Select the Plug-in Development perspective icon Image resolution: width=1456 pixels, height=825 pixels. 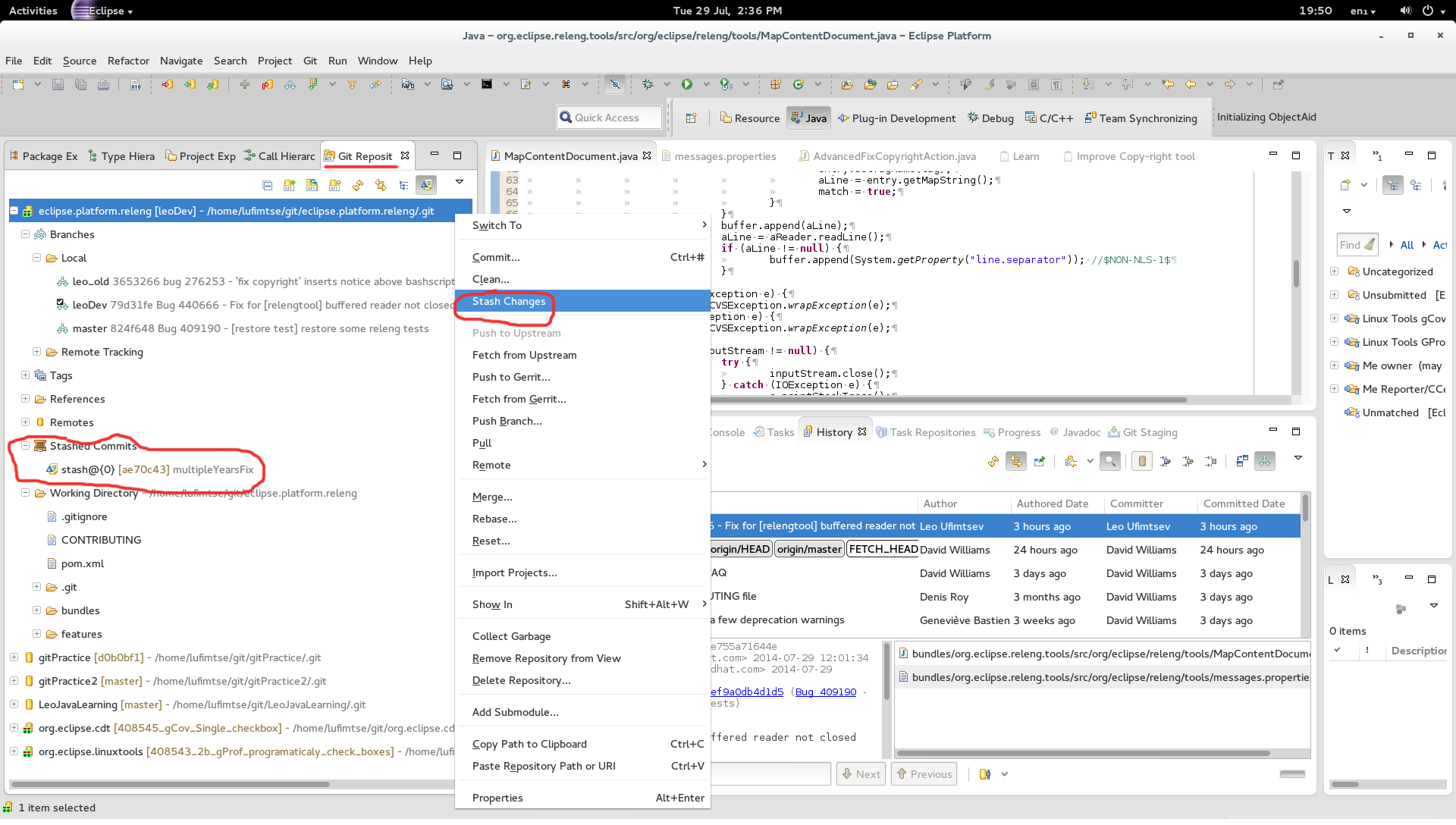pos(843,117)
